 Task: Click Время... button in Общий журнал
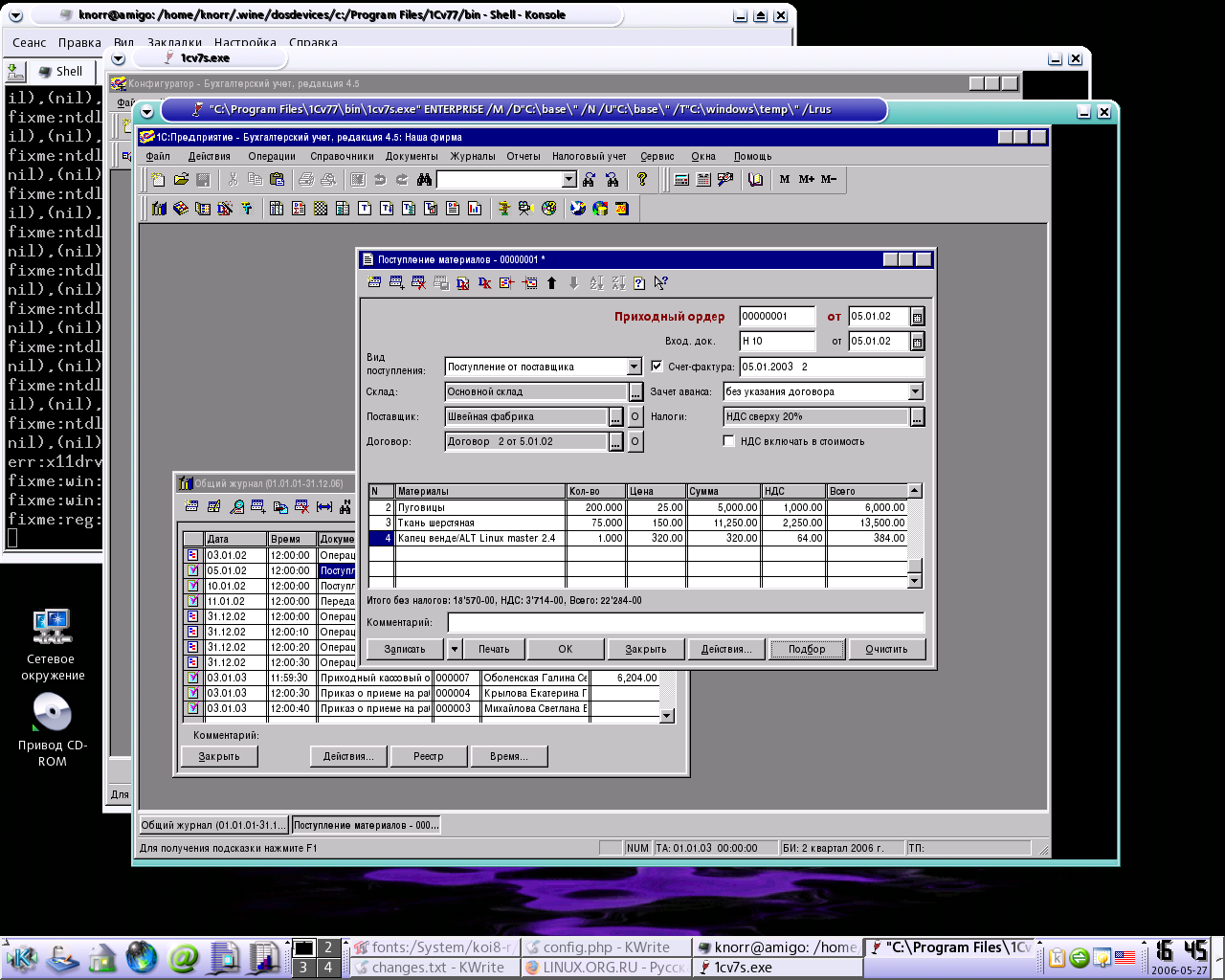(509, 756)
